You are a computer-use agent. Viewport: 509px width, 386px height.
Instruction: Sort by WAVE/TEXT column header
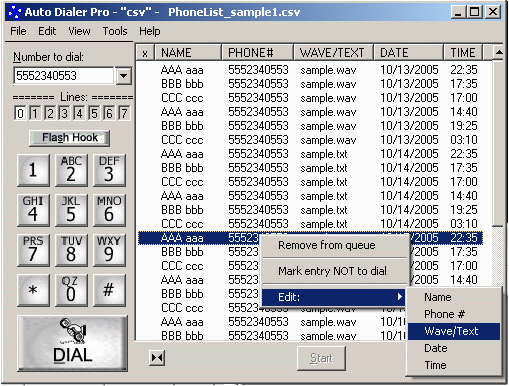333,53
